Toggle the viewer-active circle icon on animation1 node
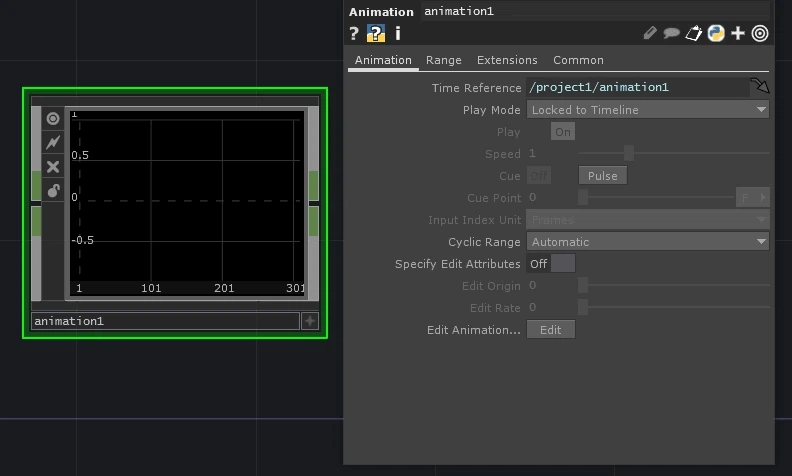The image size is (792, 476). (53, 119)
